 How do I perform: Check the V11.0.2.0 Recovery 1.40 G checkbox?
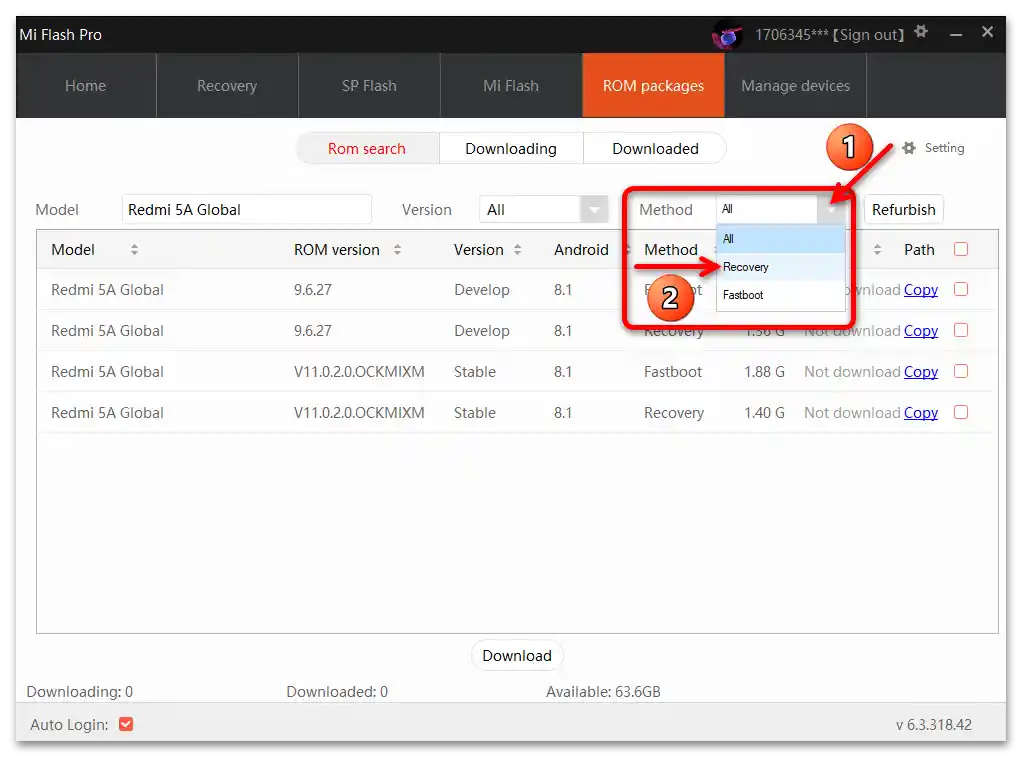coord(961,412)
